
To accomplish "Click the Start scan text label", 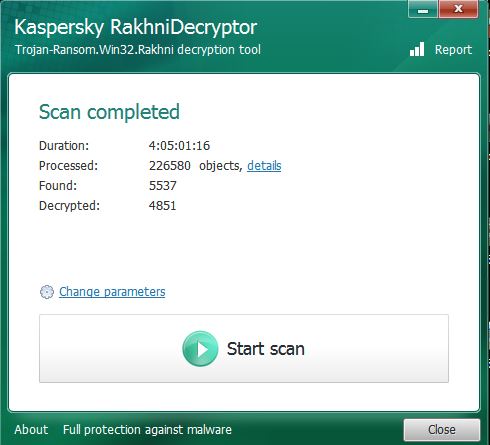I will (266, 349).
